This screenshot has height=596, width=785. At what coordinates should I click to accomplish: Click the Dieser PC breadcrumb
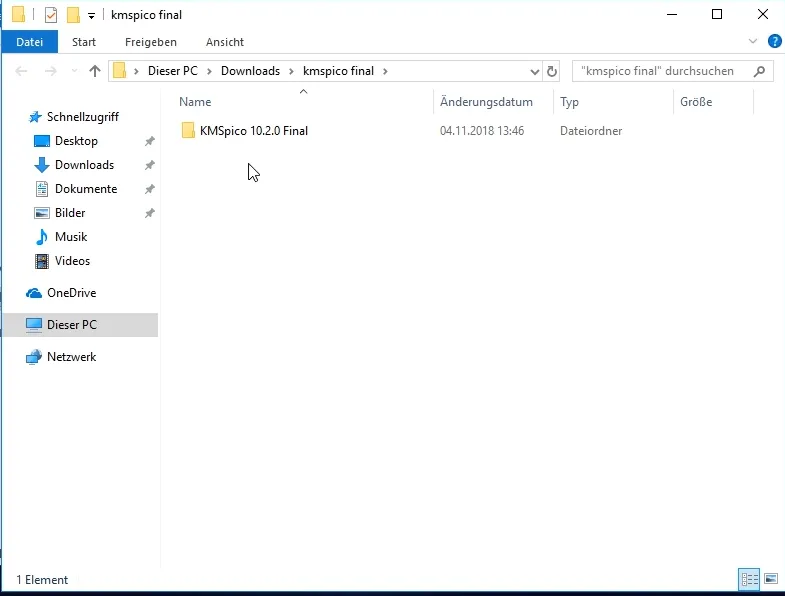tap(173, 71)
